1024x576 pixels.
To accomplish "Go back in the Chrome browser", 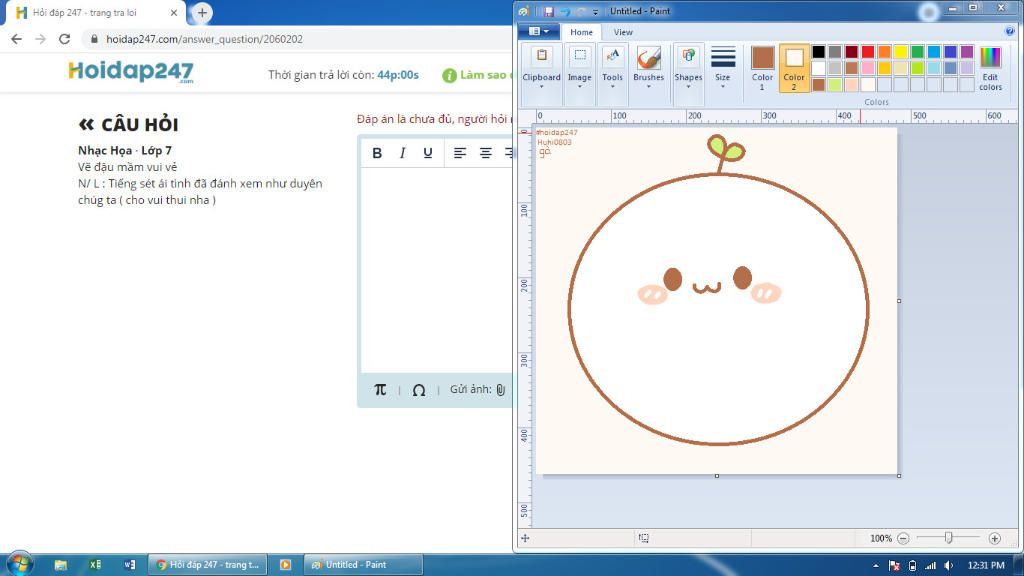I will pos(16,39).
